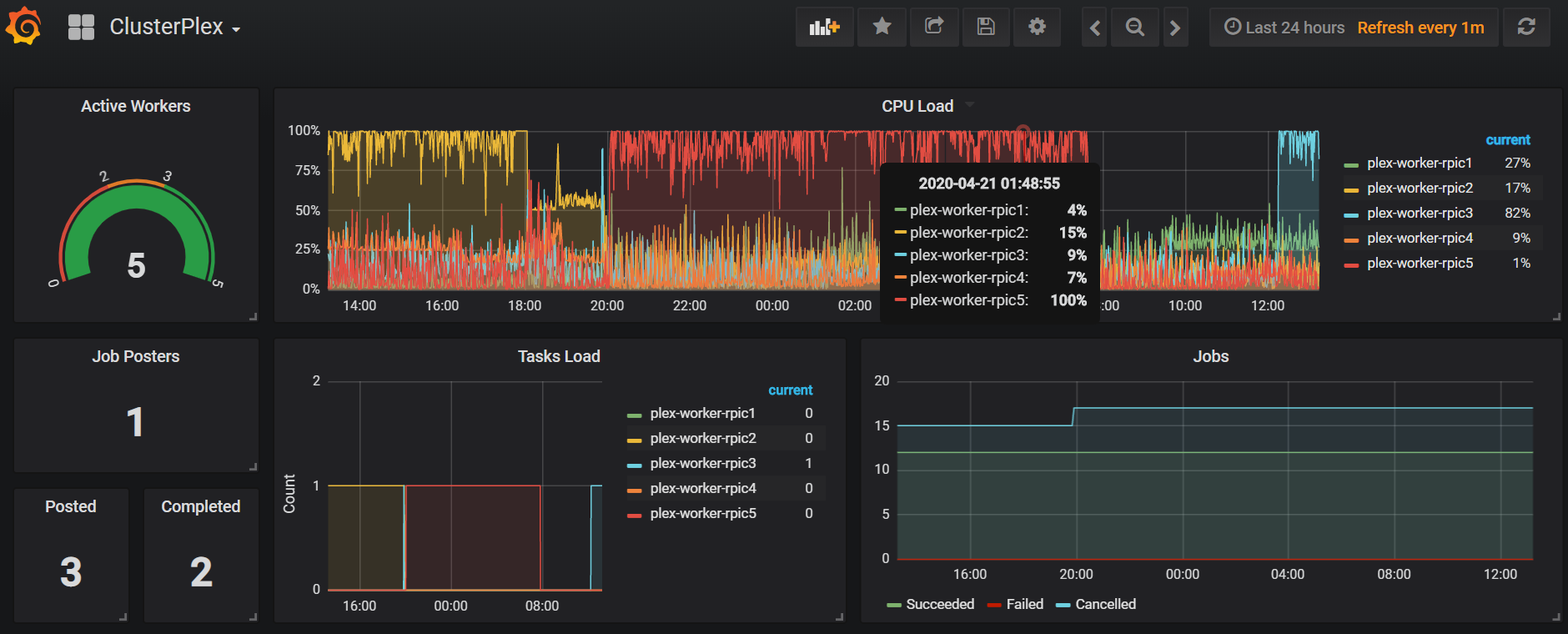
Task: Save the dashboard
Action: click(x=986, y=27)
